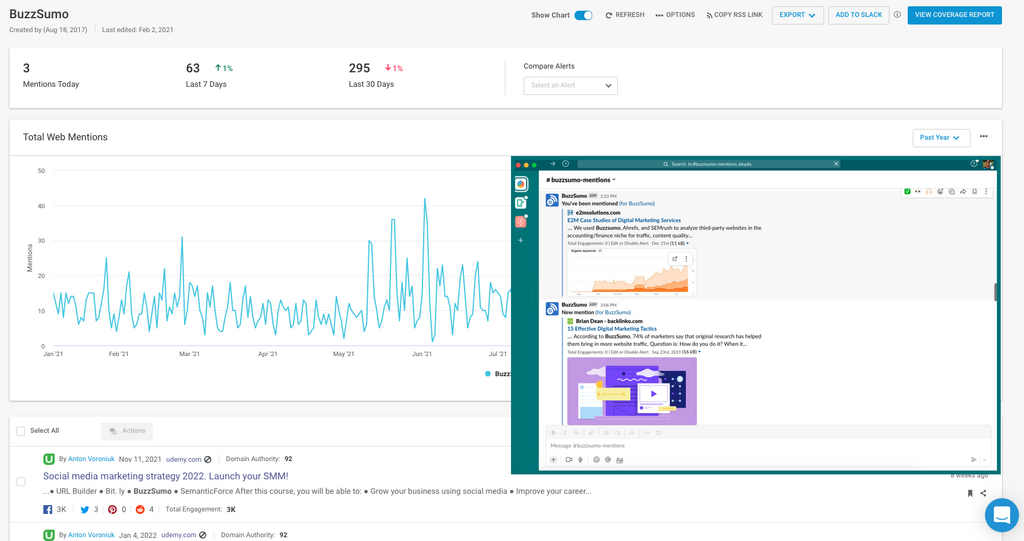
Task: Open the Social media marketing strategy 2022 article link
Action: 165,476
